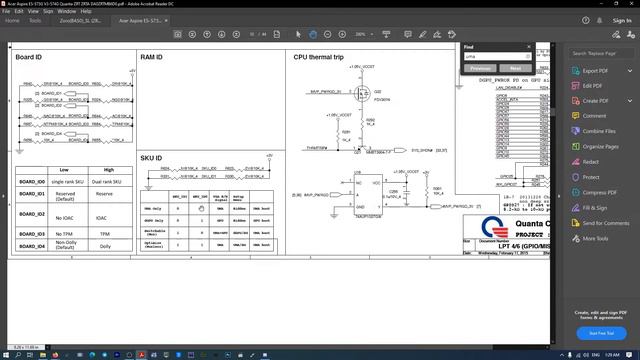640x360 pixels.
Task: Click Acrobat Reader icon in taskbar
Action: [141, 355]
